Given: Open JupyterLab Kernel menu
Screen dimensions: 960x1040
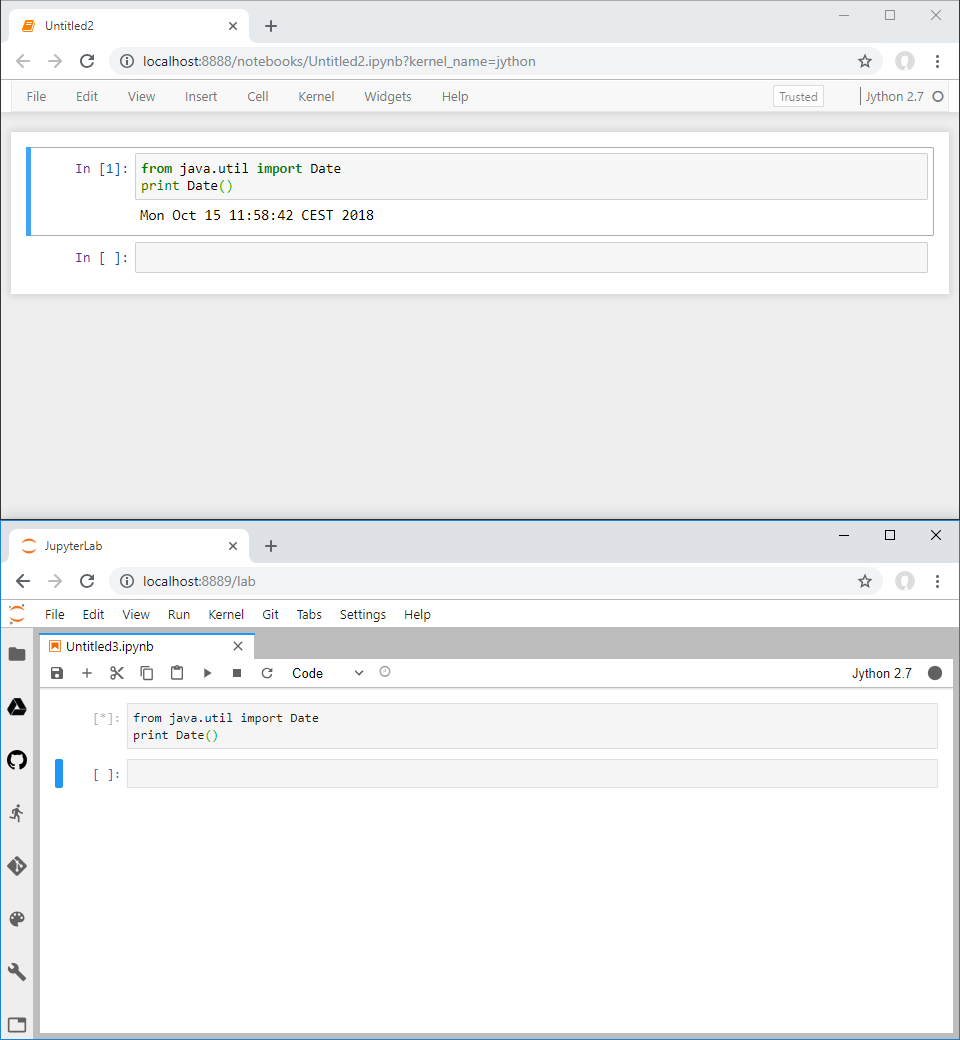Looking at the screenshot, I should 226,615.
